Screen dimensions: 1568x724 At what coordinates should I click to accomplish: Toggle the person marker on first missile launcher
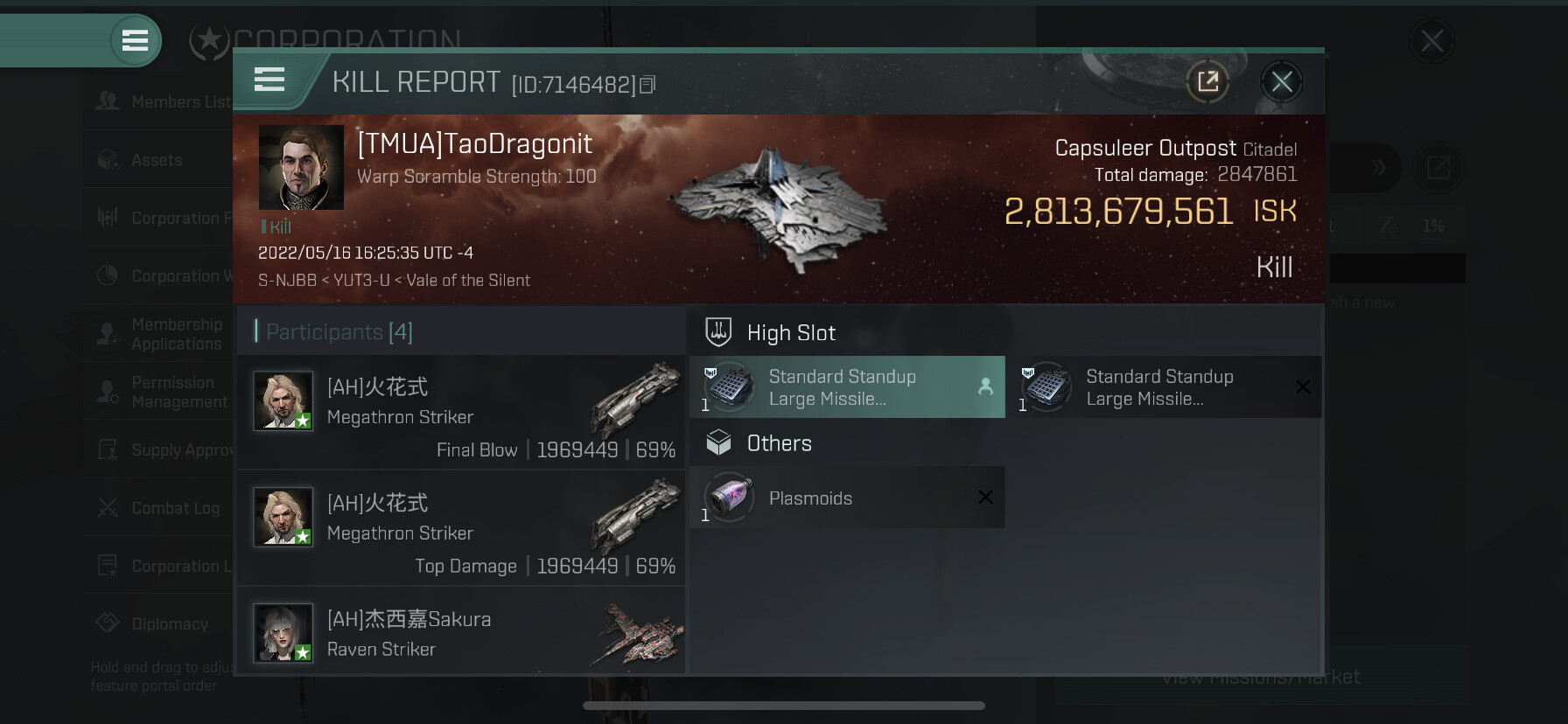[985, 386]
